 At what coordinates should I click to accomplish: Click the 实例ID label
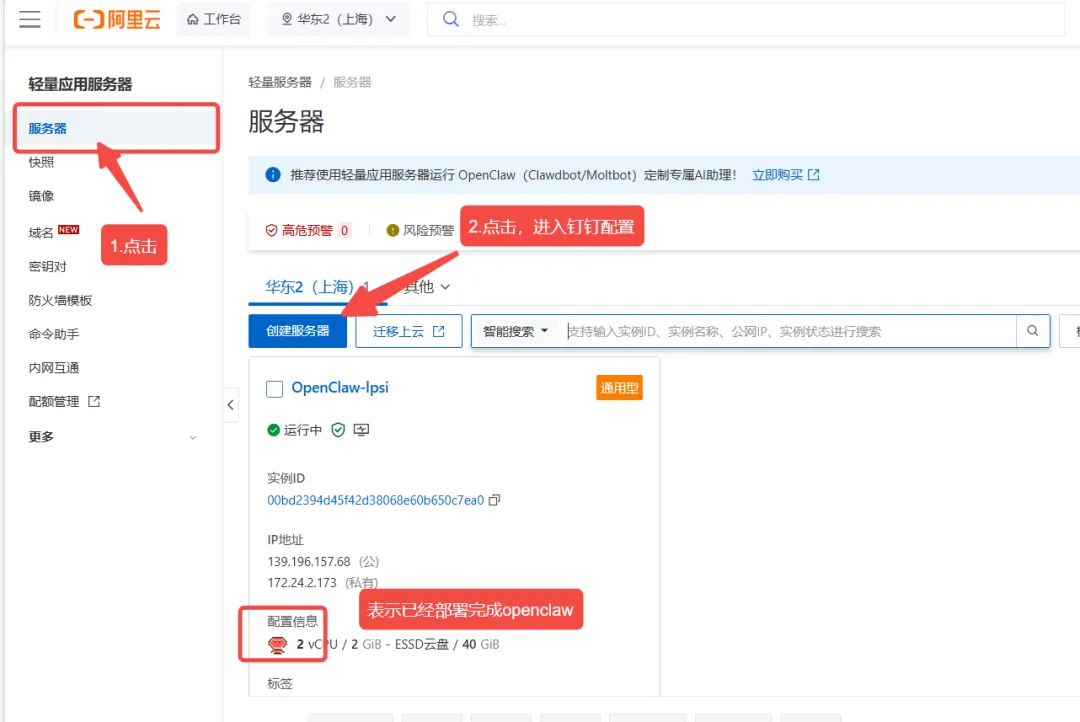pos(286,478)
